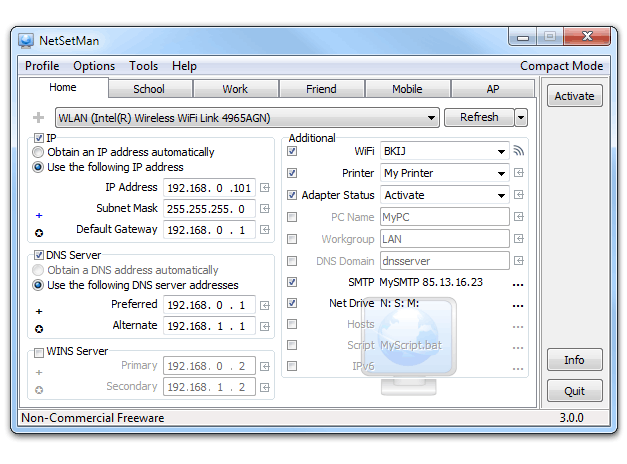627x464 pixels.
Task: Click the Quit button
Action: 574,391
